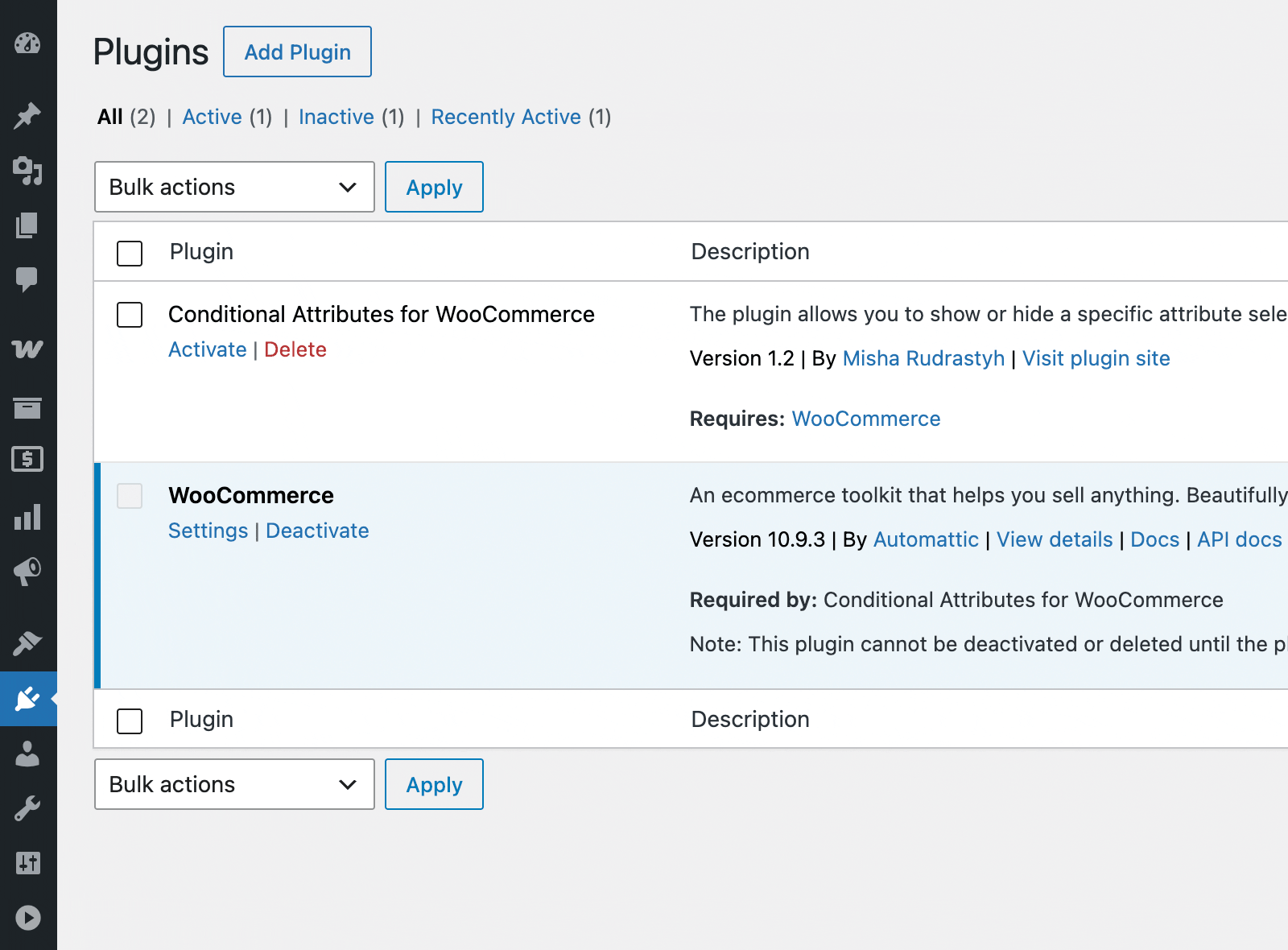Click Visit plugin site link

tap(1096, 358)
